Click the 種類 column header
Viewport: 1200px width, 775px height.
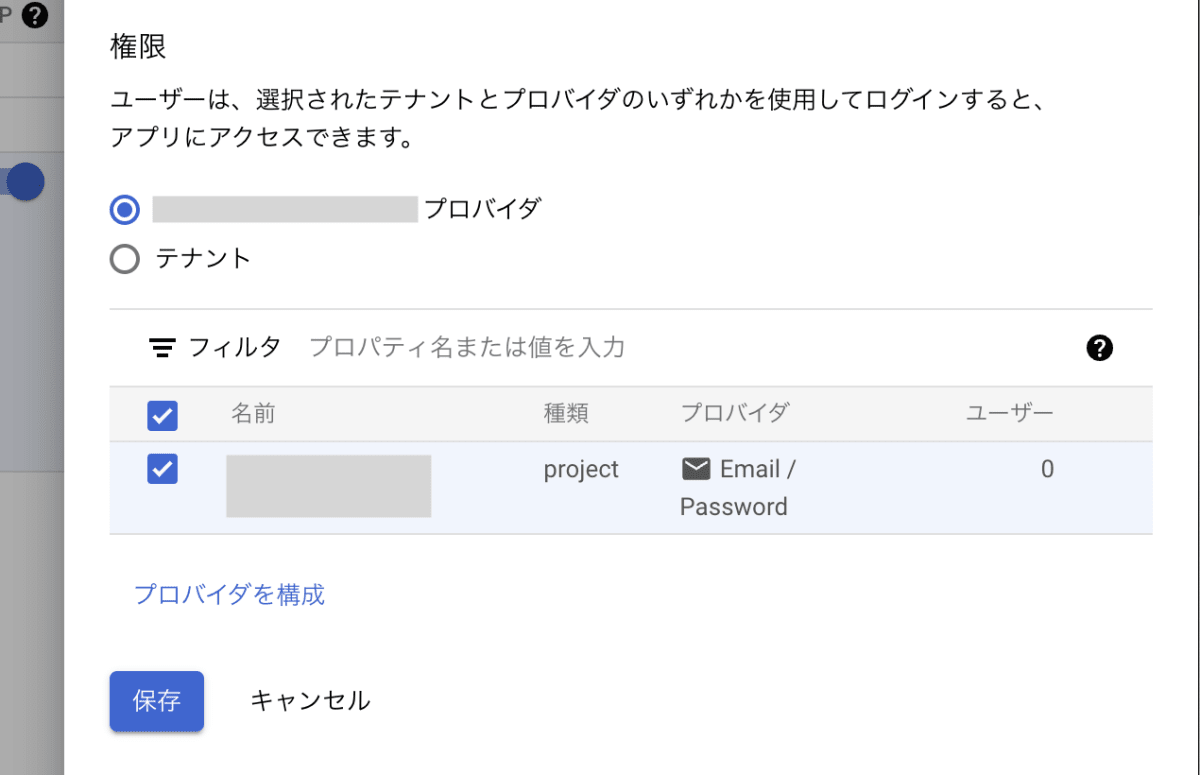(x=566, y=414)
